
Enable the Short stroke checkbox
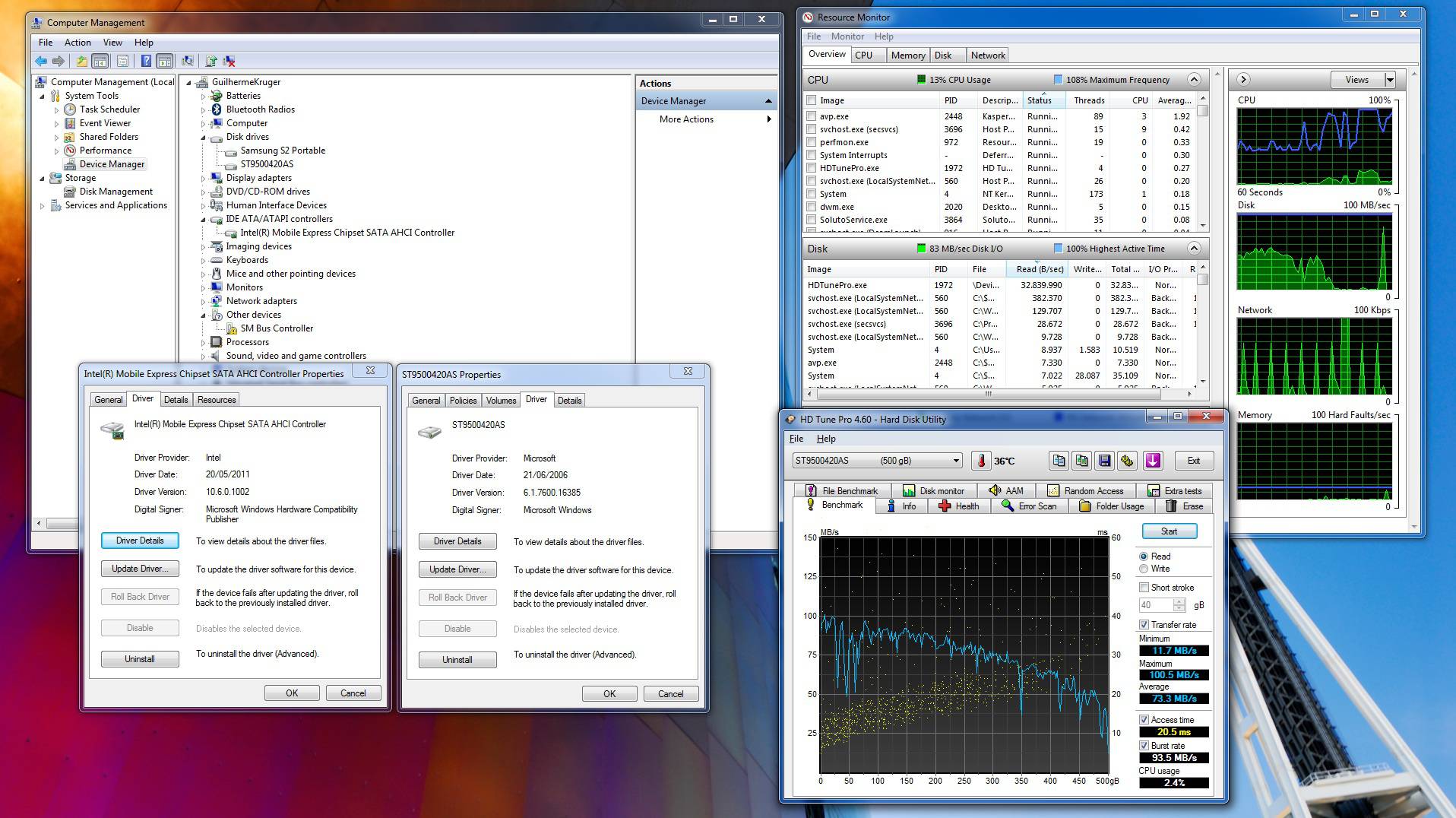point(1144,588)
